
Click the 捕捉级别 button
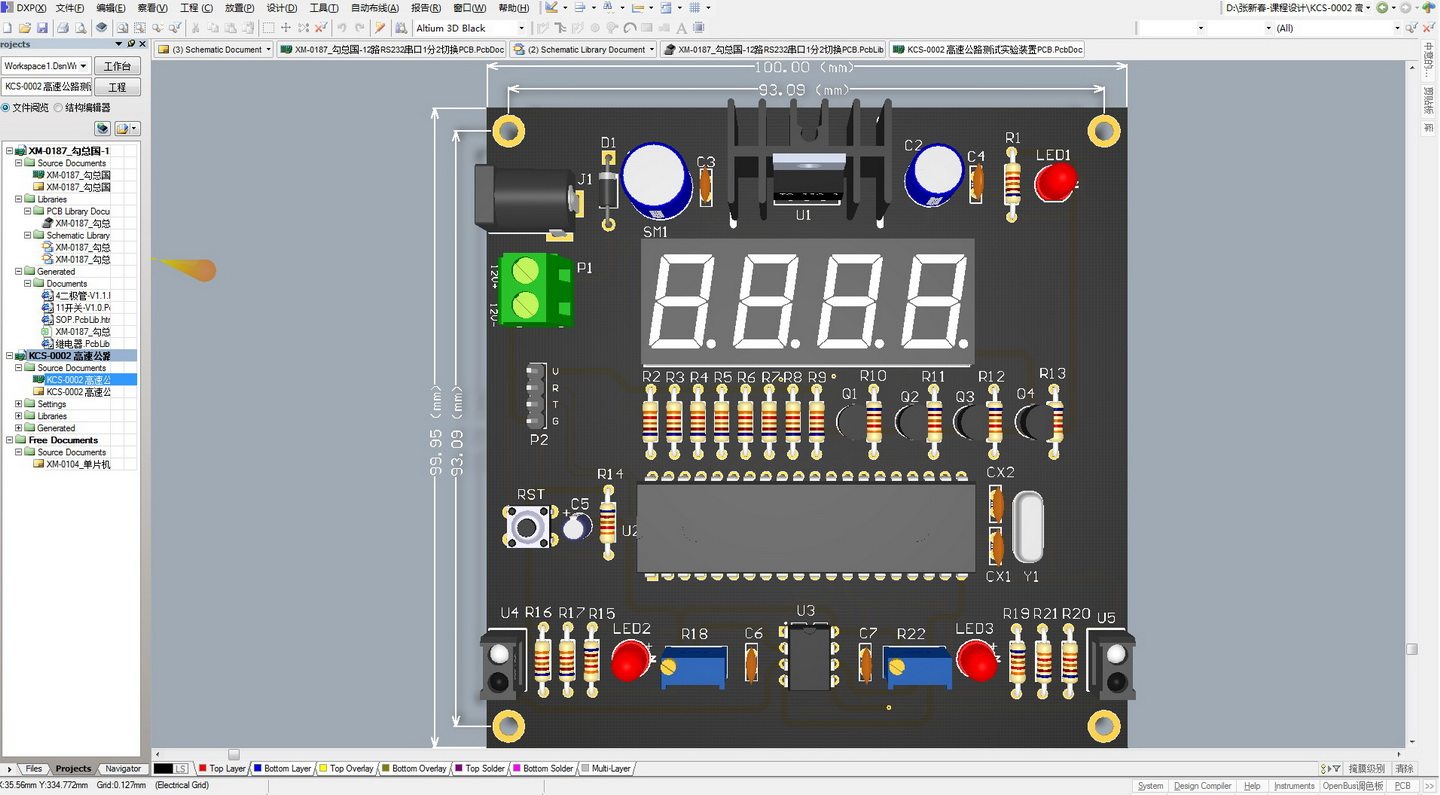pyautogui.click(x=1367, y=769)
